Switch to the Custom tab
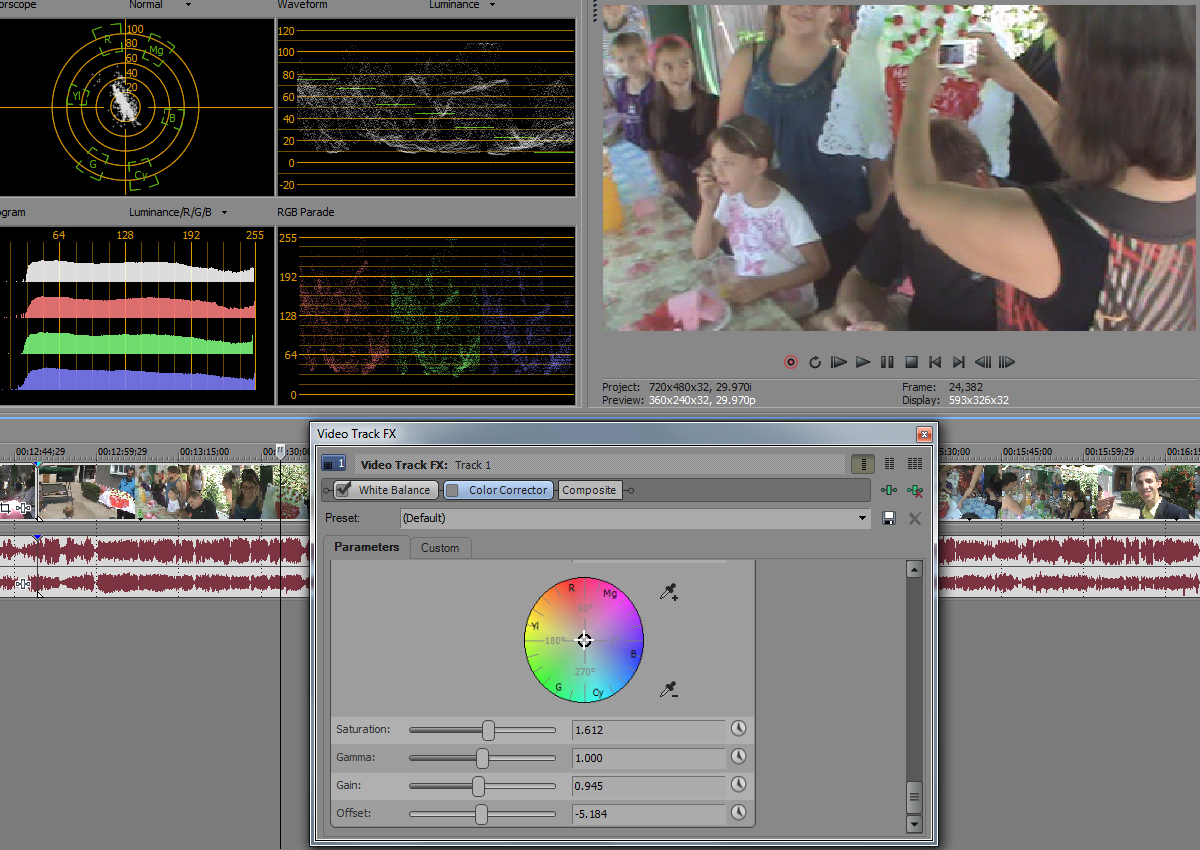1200x850 pixels. (439, 548)
